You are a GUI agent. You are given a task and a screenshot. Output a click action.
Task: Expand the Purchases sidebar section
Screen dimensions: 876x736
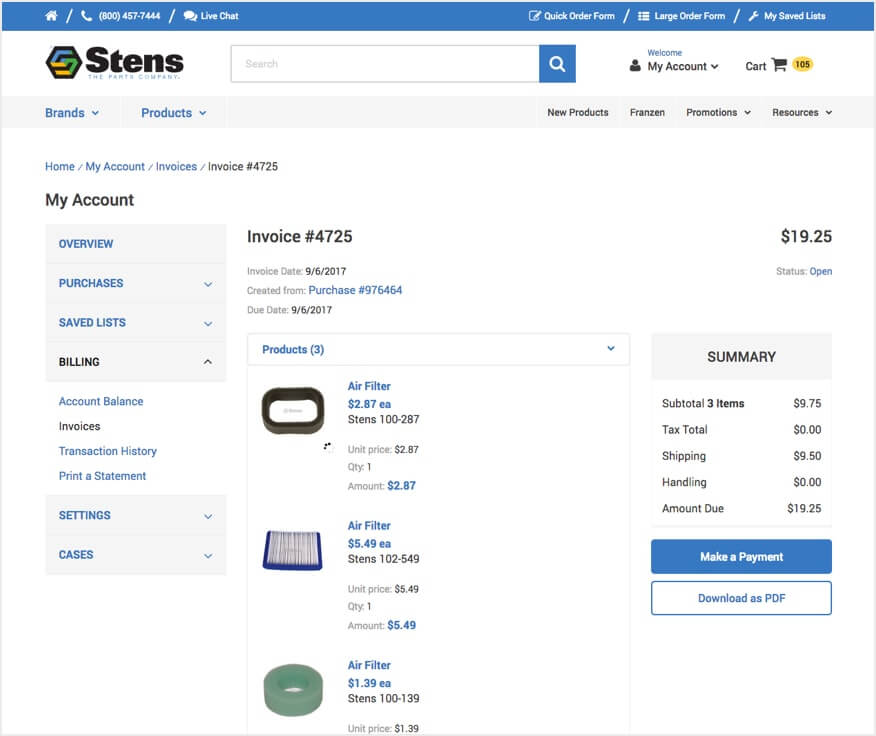tap(135, 283)
